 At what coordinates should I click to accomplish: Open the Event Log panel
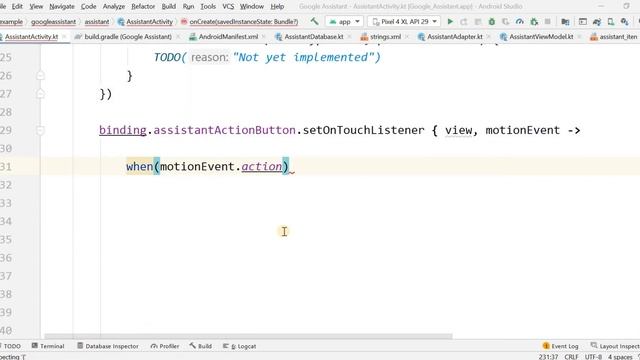(x=560, y=346)
